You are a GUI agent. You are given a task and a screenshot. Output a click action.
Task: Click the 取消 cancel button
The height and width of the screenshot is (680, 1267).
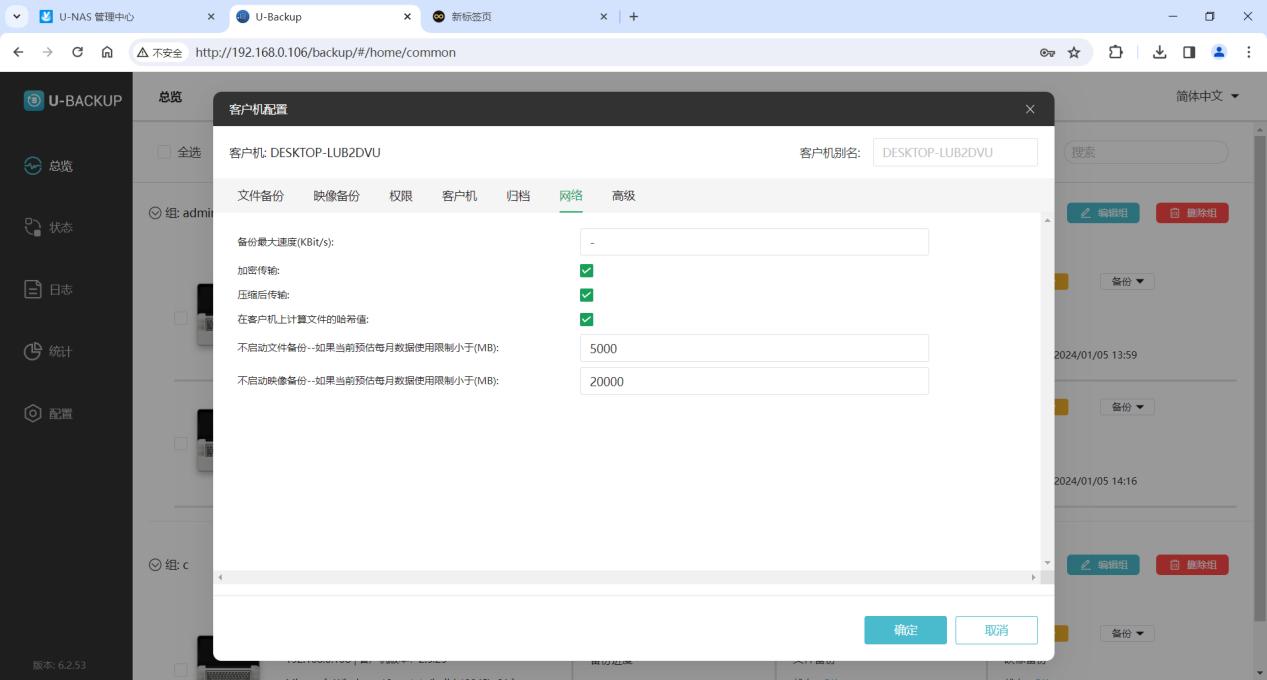point(996,630)
